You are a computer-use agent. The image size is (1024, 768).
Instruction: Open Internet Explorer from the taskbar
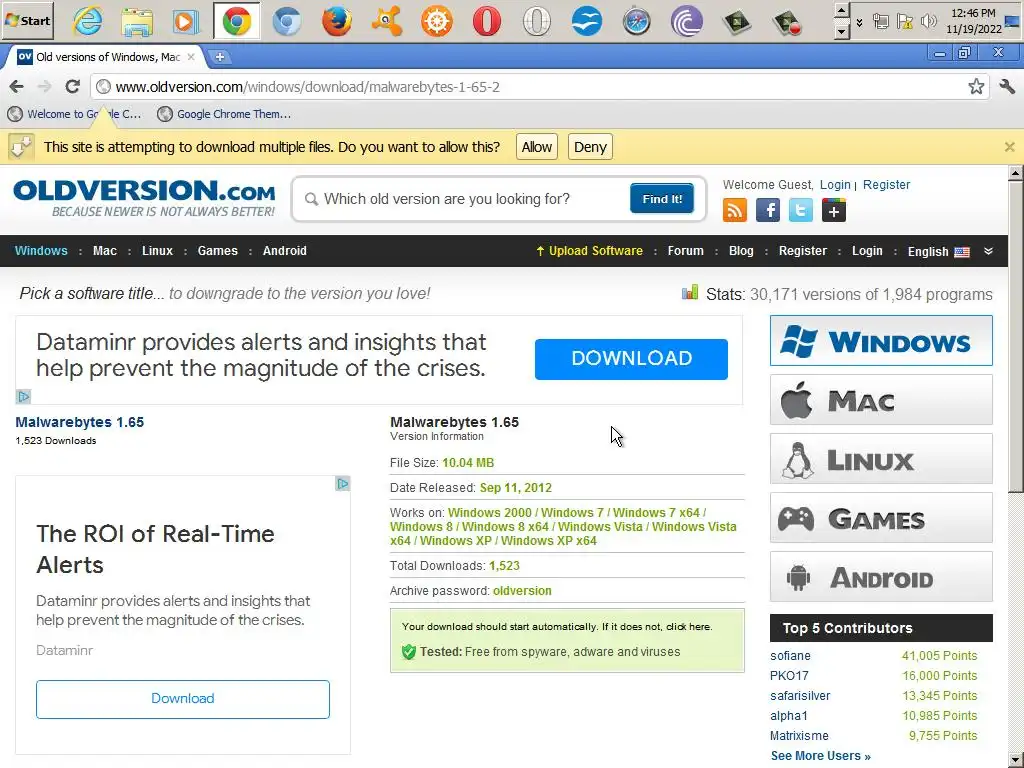[88, 22]
